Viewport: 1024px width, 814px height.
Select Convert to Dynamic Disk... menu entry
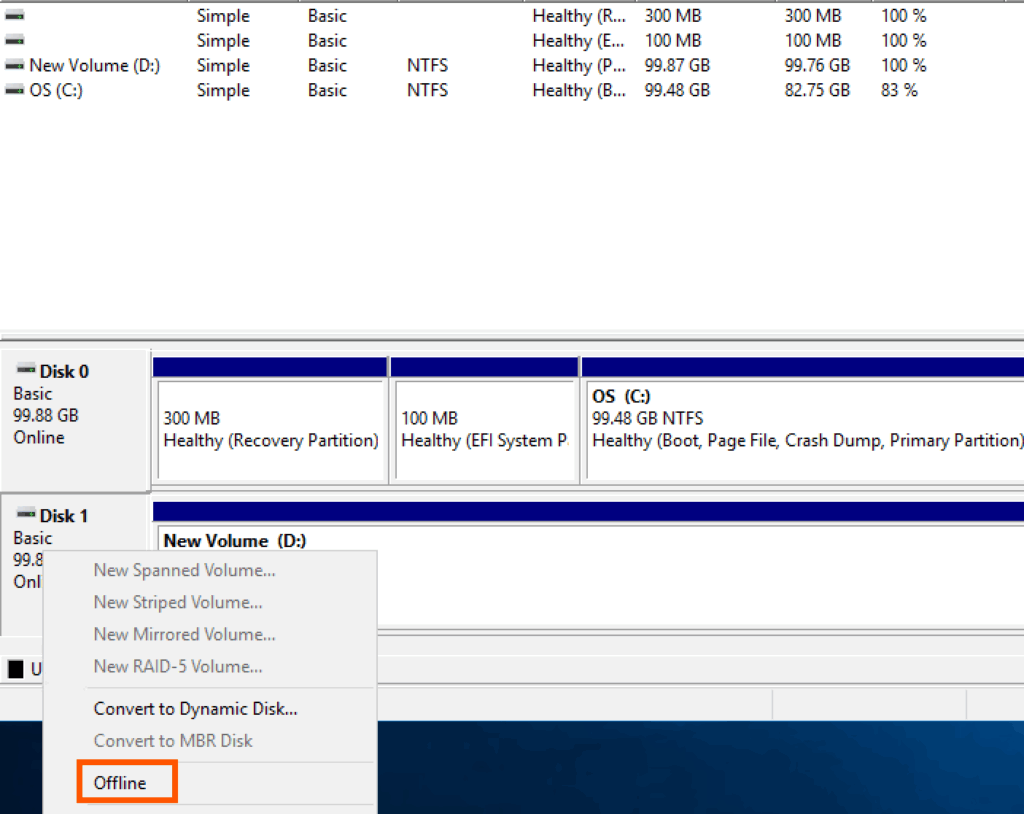(195, 709)
